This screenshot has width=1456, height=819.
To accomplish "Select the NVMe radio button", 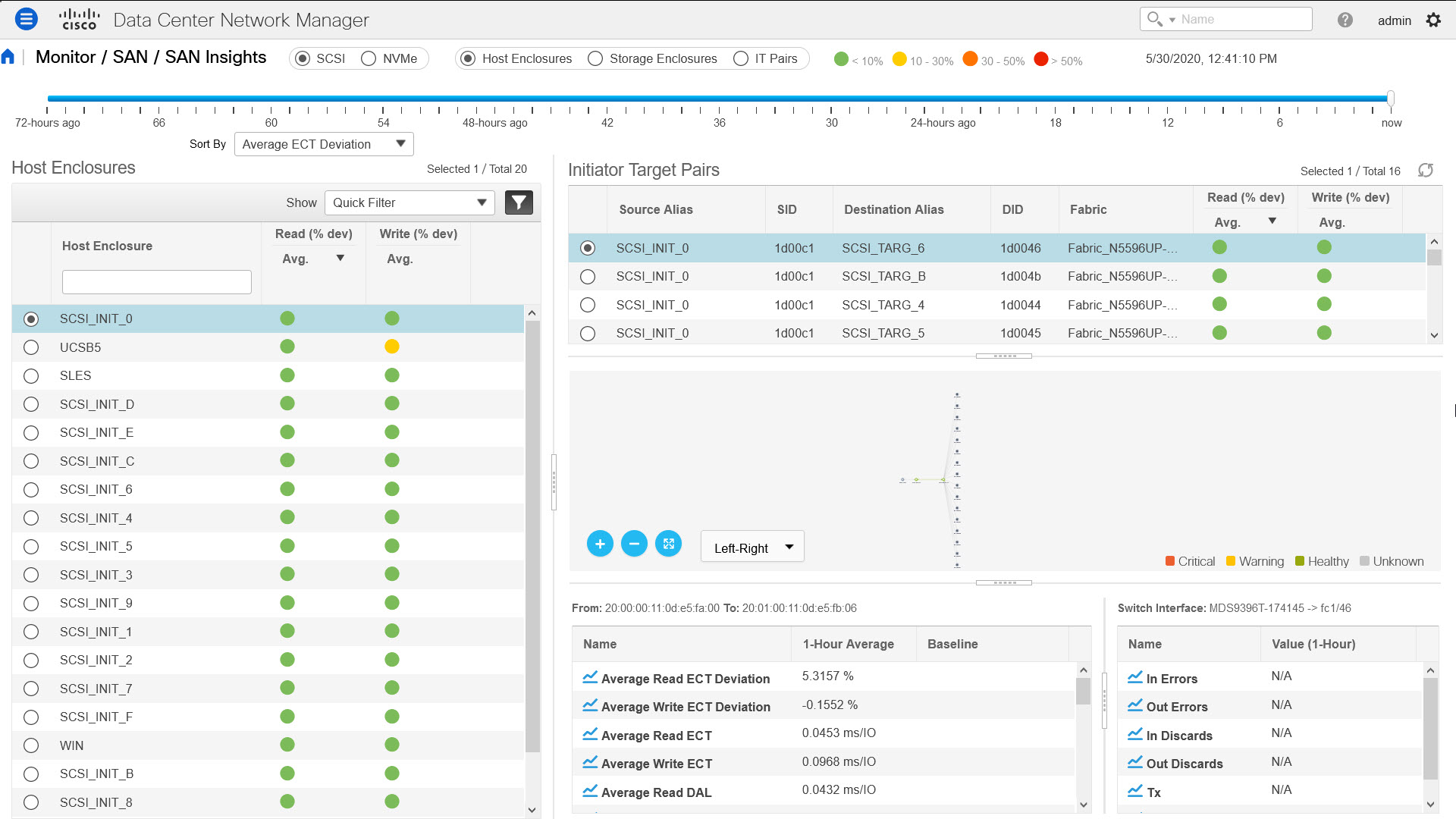I will coord(369,58).
